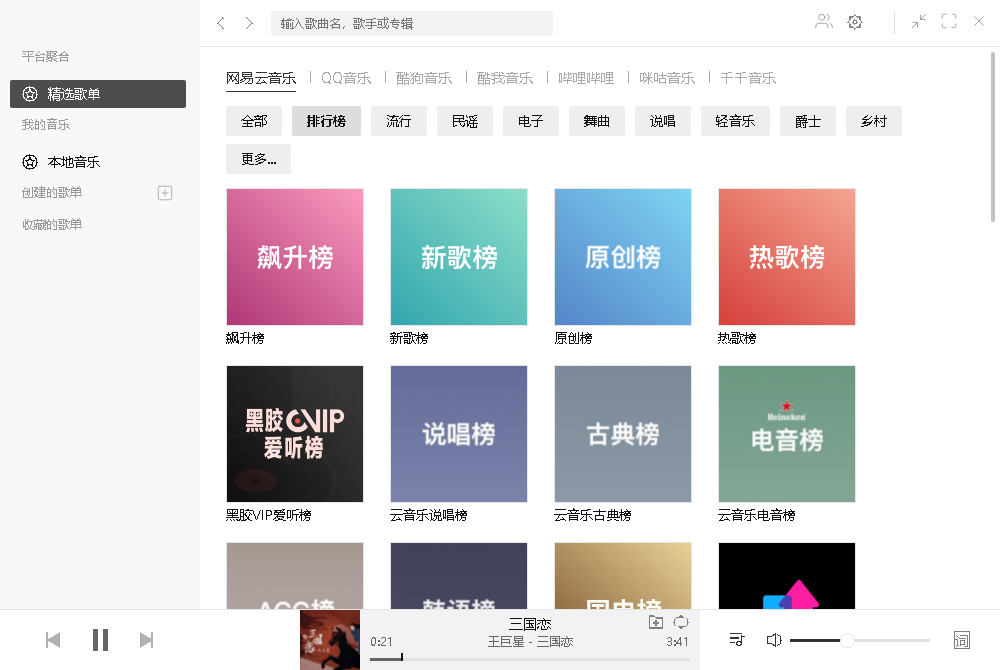Play previous track
The width and height of the screenshot is (1000, 670).
(53, 640)
